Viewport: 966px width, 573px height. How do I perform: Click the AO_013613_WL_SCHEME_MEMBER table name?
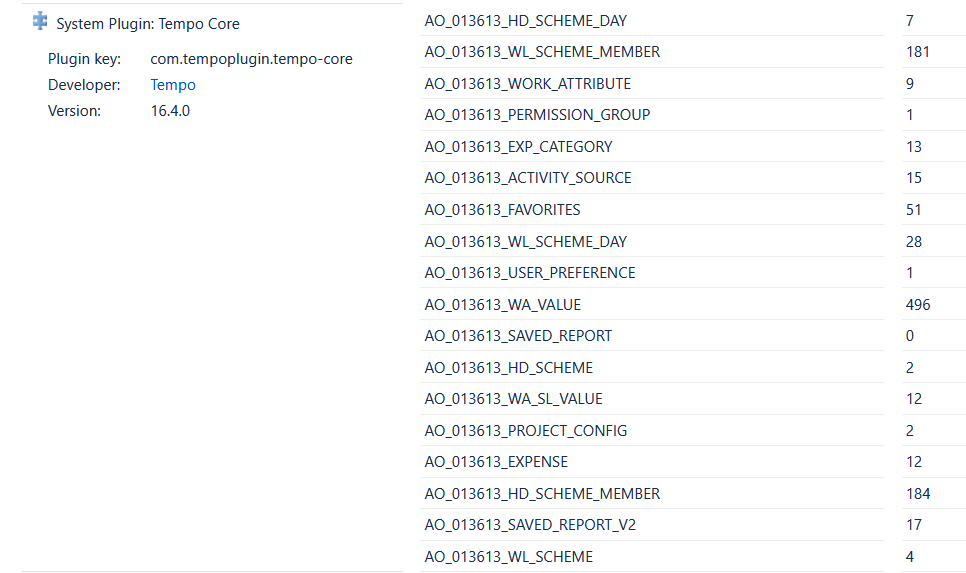[542, 52]
